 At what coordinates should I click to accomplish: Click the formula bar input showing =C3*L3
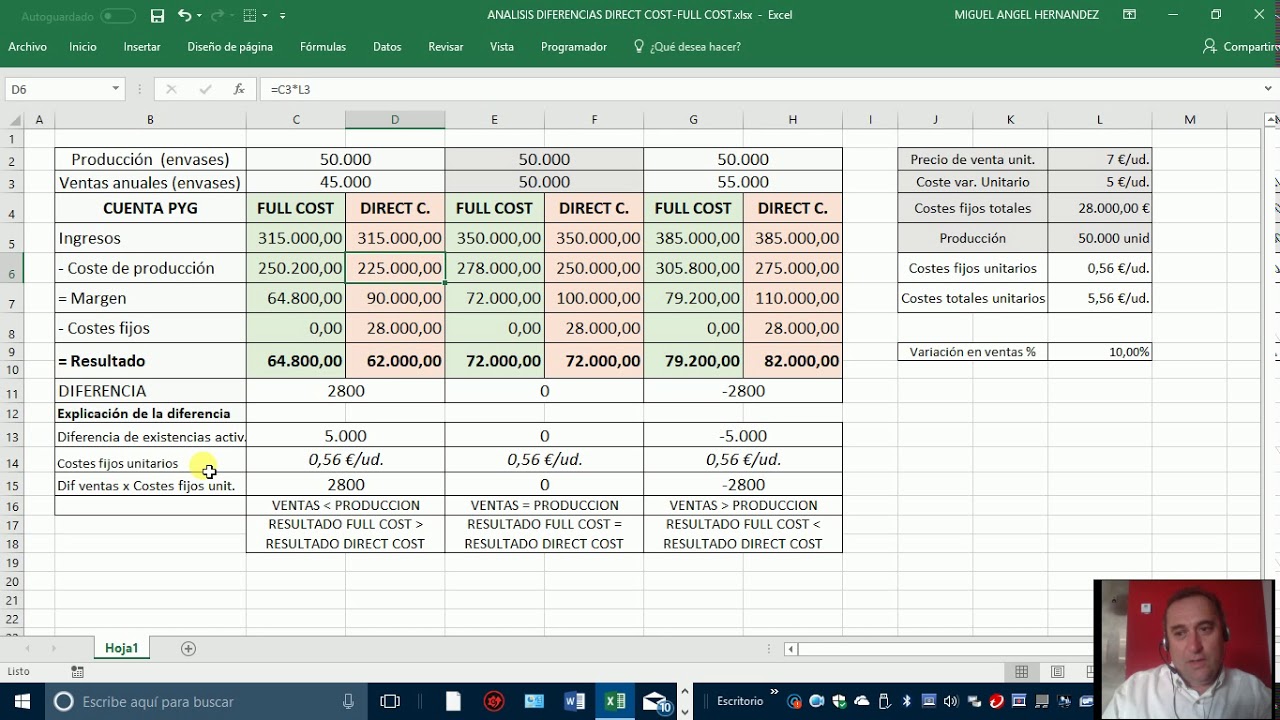click(760, 89)
